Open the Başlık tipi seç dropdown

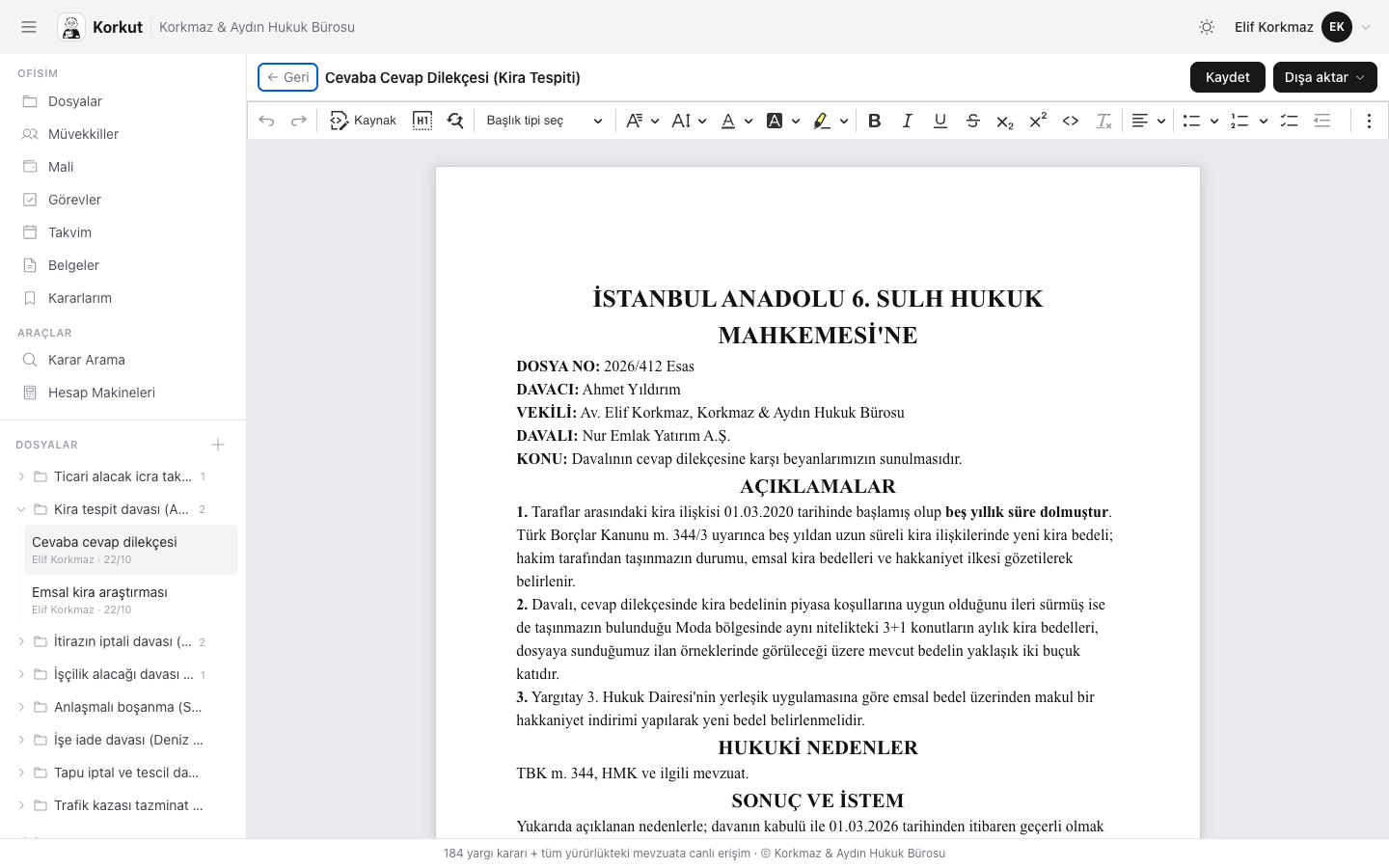[545, 121]
